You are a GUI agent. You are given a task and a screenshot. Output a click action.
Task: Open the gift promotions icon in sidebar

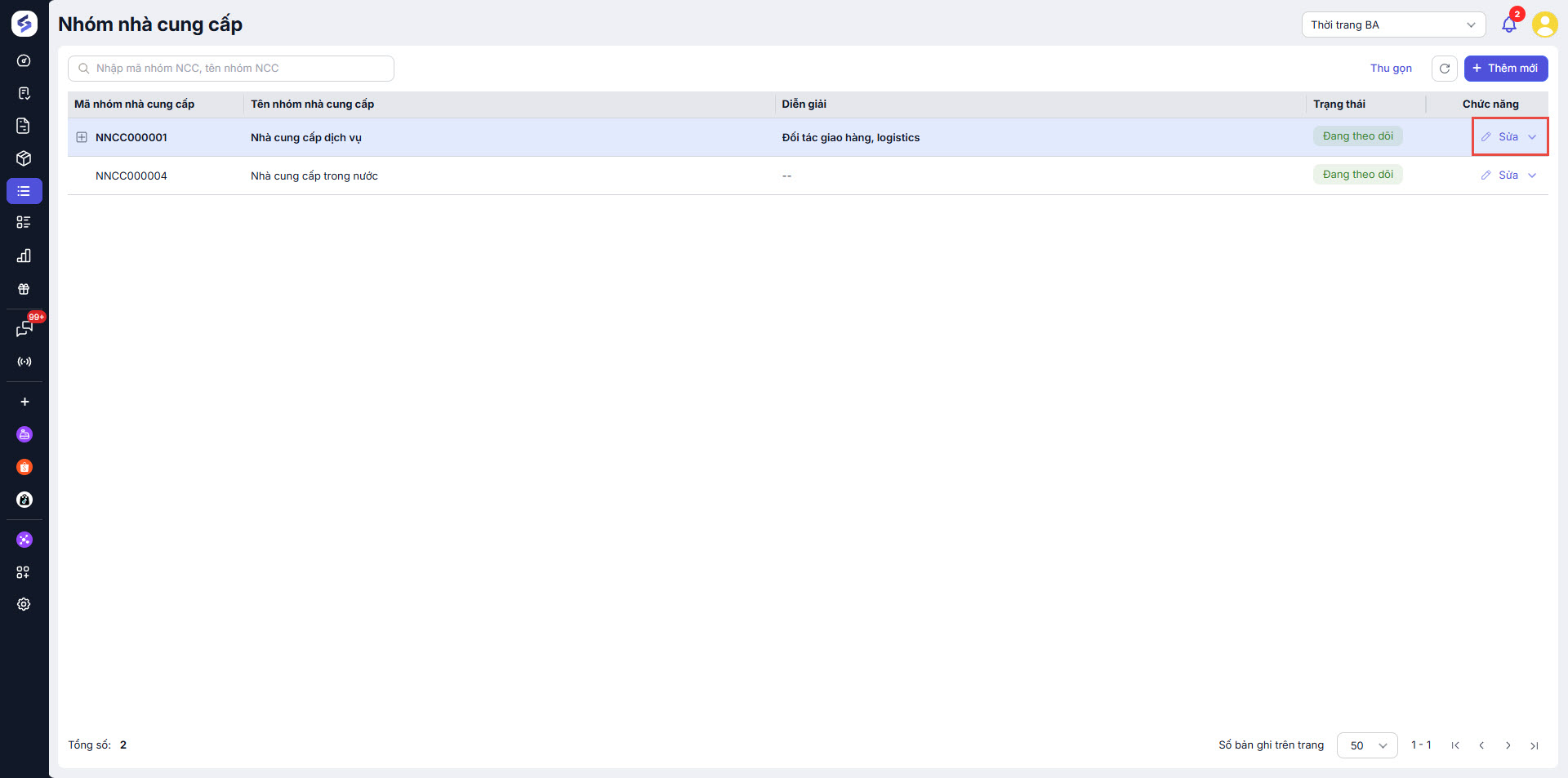click(24, 289)
